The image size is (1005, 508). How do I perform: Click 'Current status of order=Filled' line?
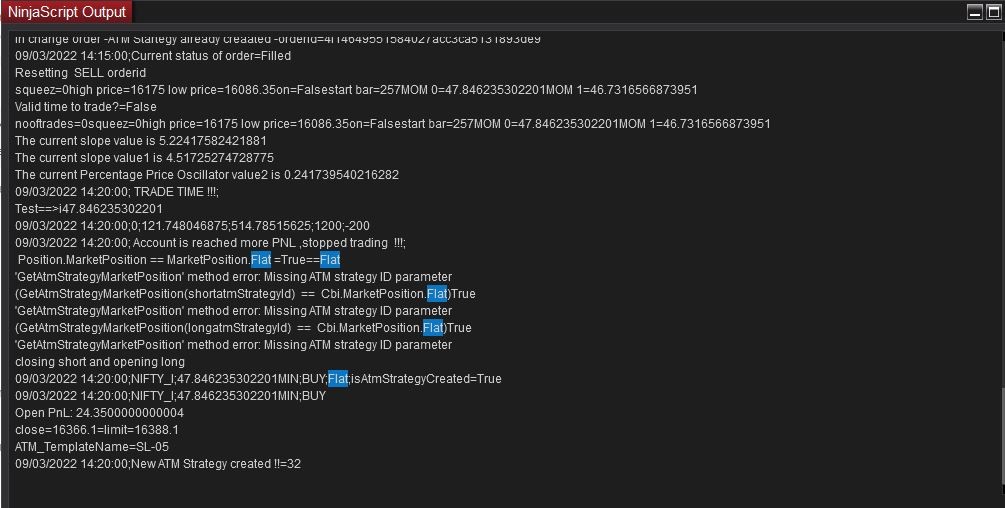click(153, 56)
